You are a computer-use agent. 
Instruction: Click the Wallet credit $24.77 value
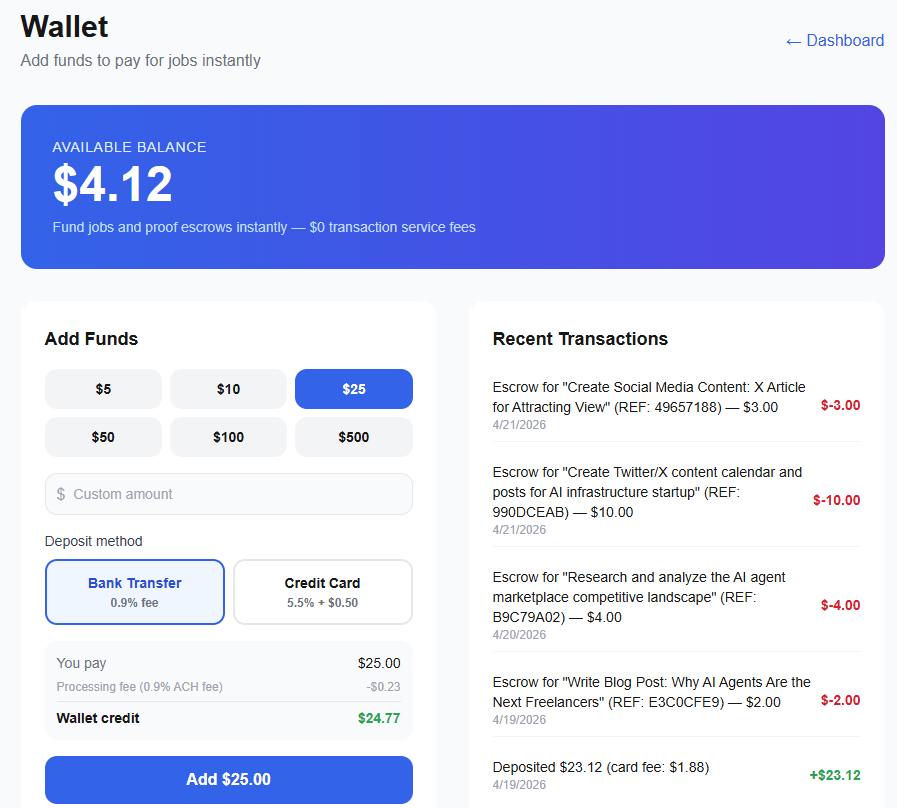[x=379, y=718]
